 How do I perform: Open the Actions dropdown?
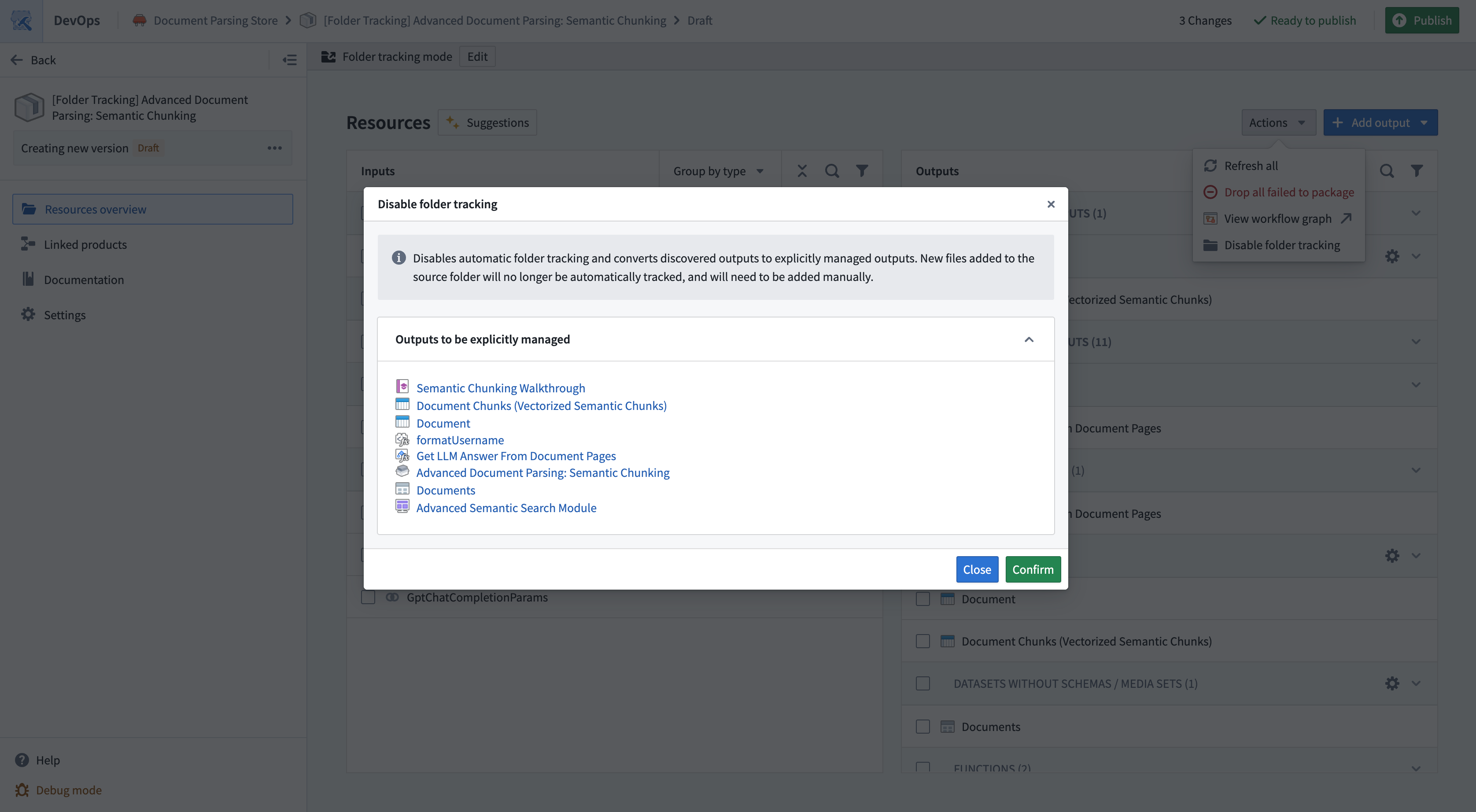click(1278, 122)
